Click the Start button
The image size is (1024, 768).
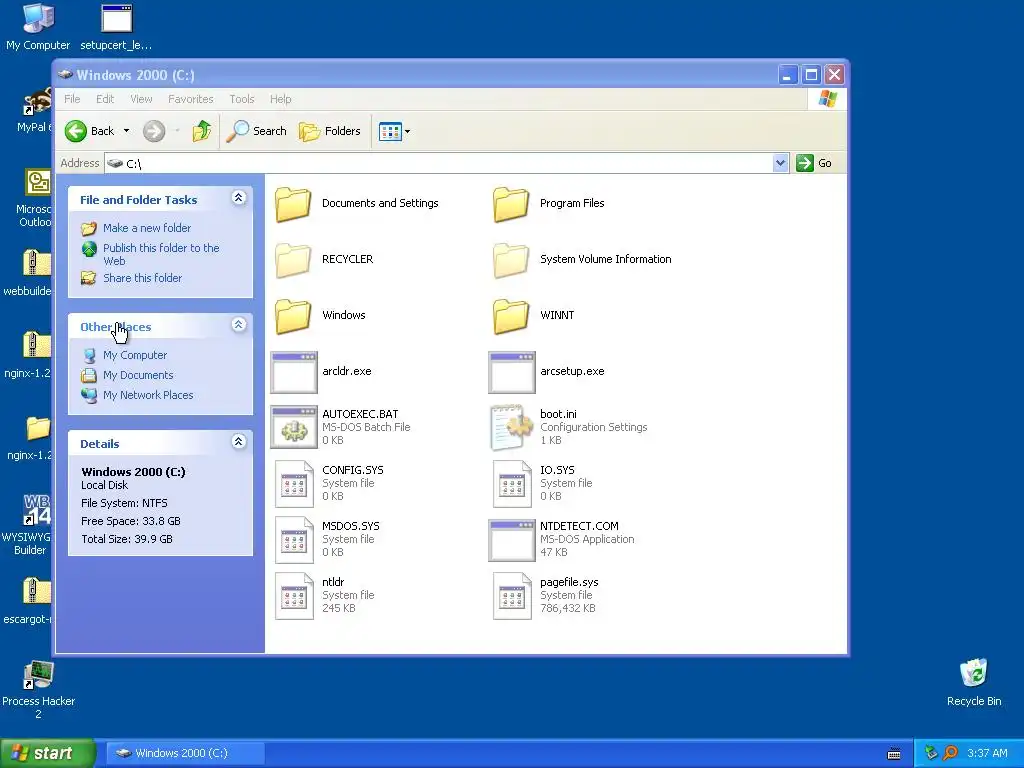(x=46, y=753)
